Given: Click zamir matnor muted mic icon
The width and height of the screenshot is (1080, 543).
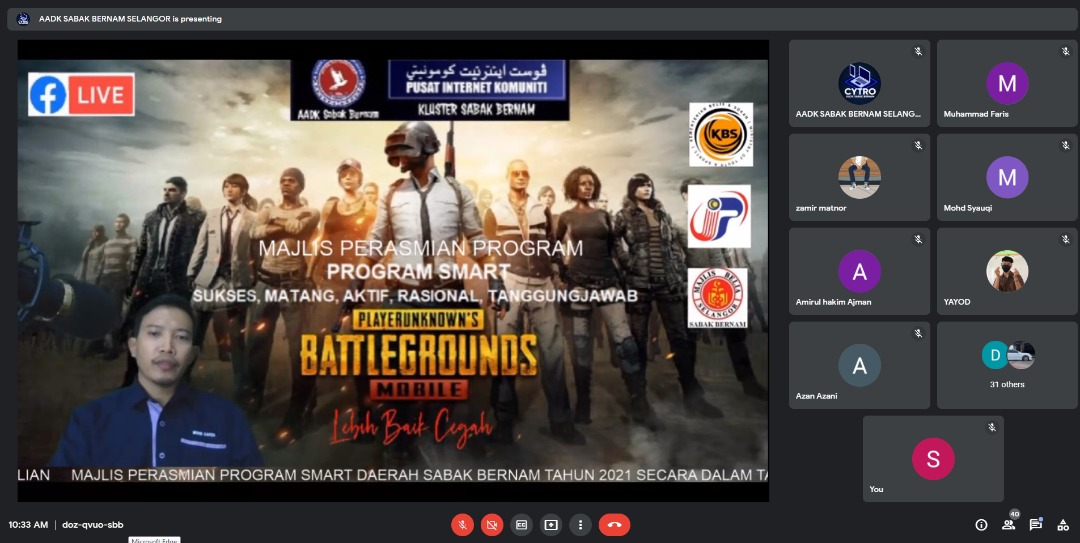Looking at the screenshot, I should (918, 145).
